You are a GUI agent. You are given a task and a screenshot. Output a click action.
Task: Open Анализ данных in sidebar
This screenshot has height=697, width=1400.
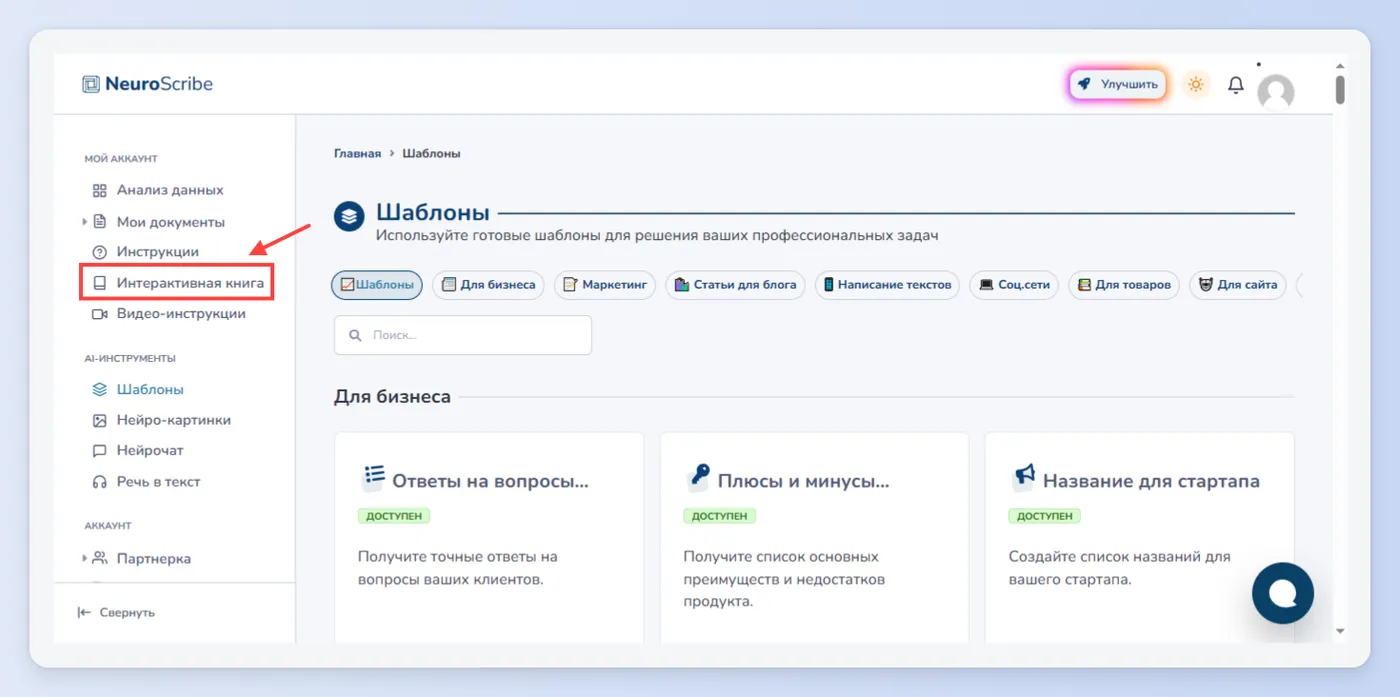click(x=170, y=190)
